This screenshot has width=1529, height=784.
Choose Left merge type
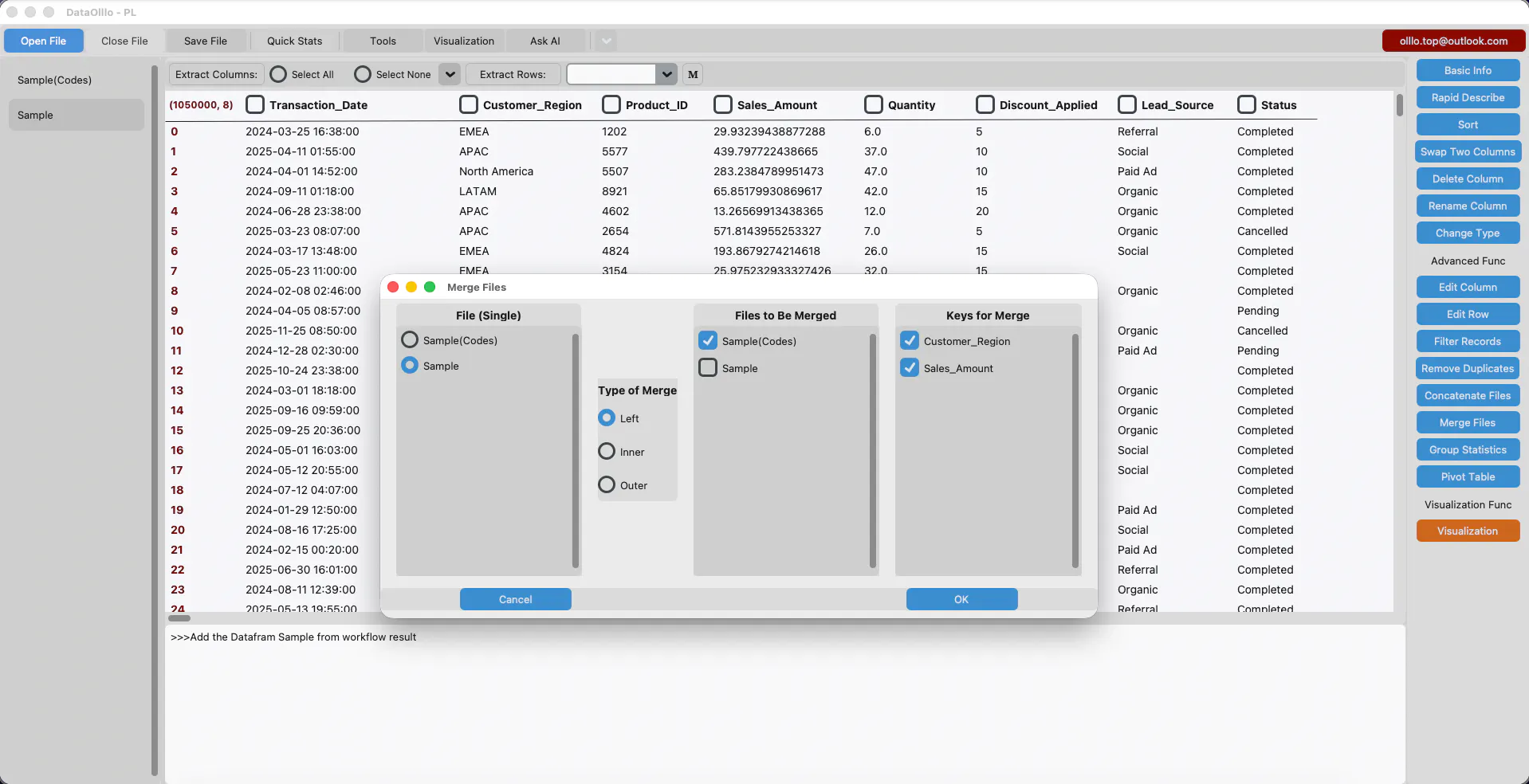tap(607, 417)
